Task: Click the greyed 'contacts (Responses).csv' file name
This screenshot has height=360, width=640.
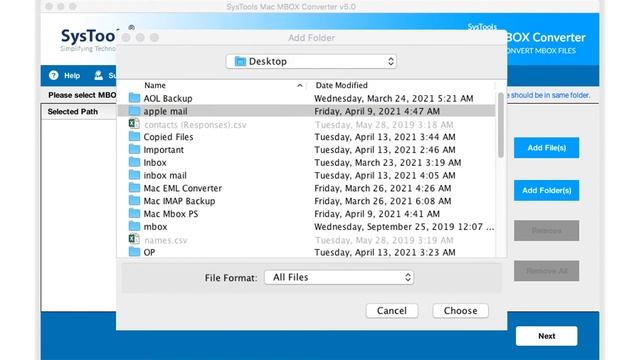Action: [195, 124]
